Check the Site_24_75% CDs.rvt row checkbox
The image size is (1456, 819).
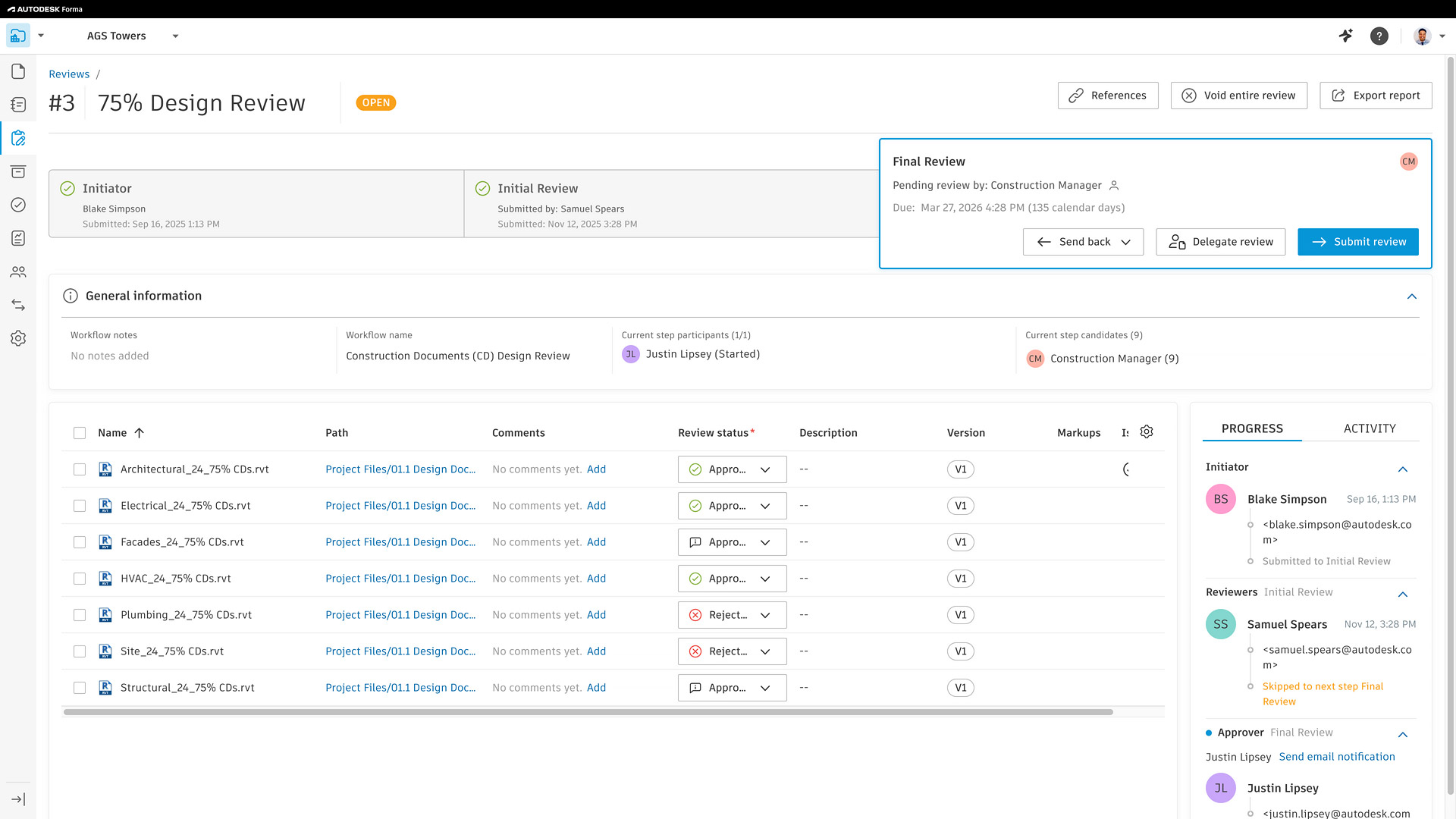(80, 651)
